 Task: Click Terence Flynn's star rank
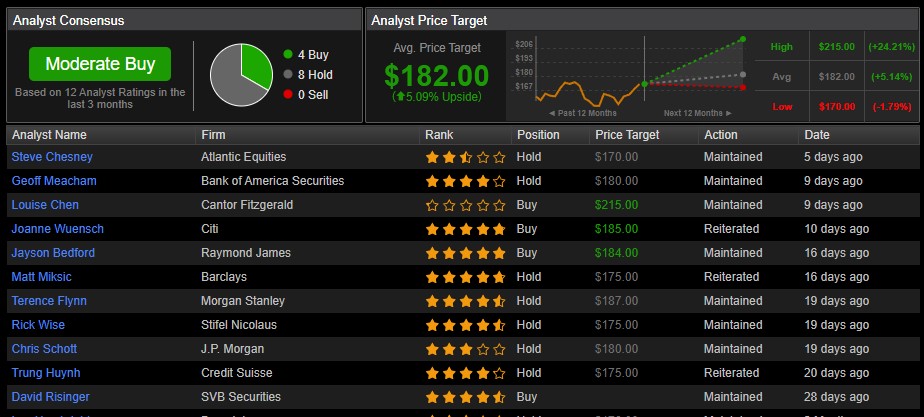click(466, 301)
